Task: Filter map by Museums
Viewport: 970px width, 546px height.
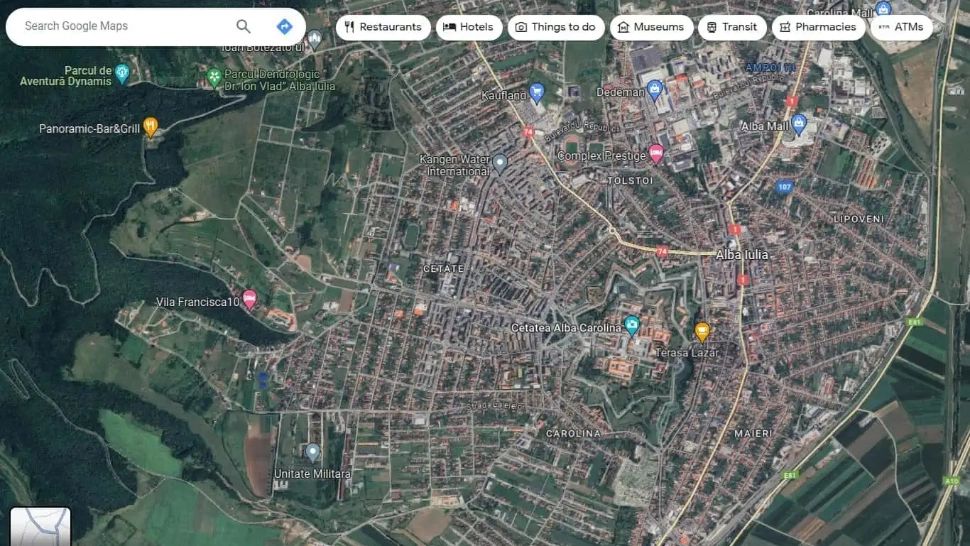Action: click(x=651, y=27)
